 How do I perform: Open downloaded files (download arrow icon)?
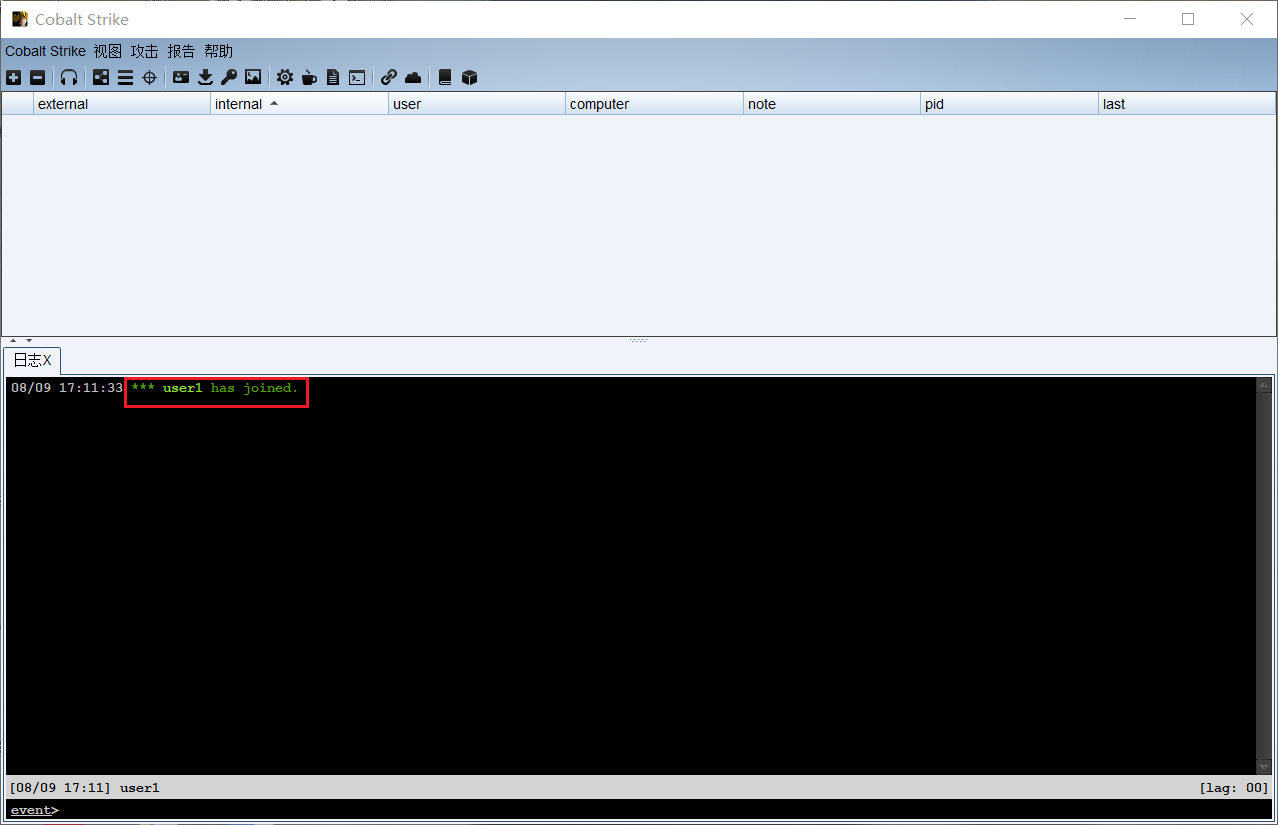(205, 77)
